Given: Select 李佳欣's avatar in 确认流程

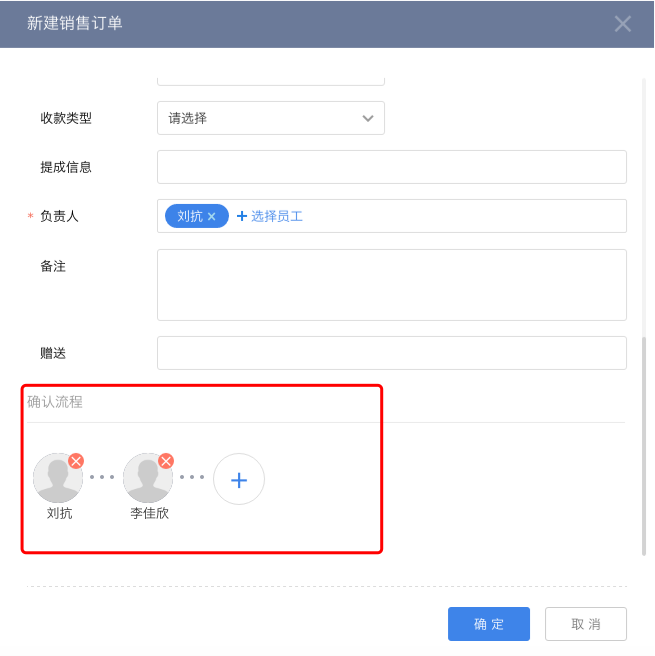Looking at the screenshot, I should 148,478.
